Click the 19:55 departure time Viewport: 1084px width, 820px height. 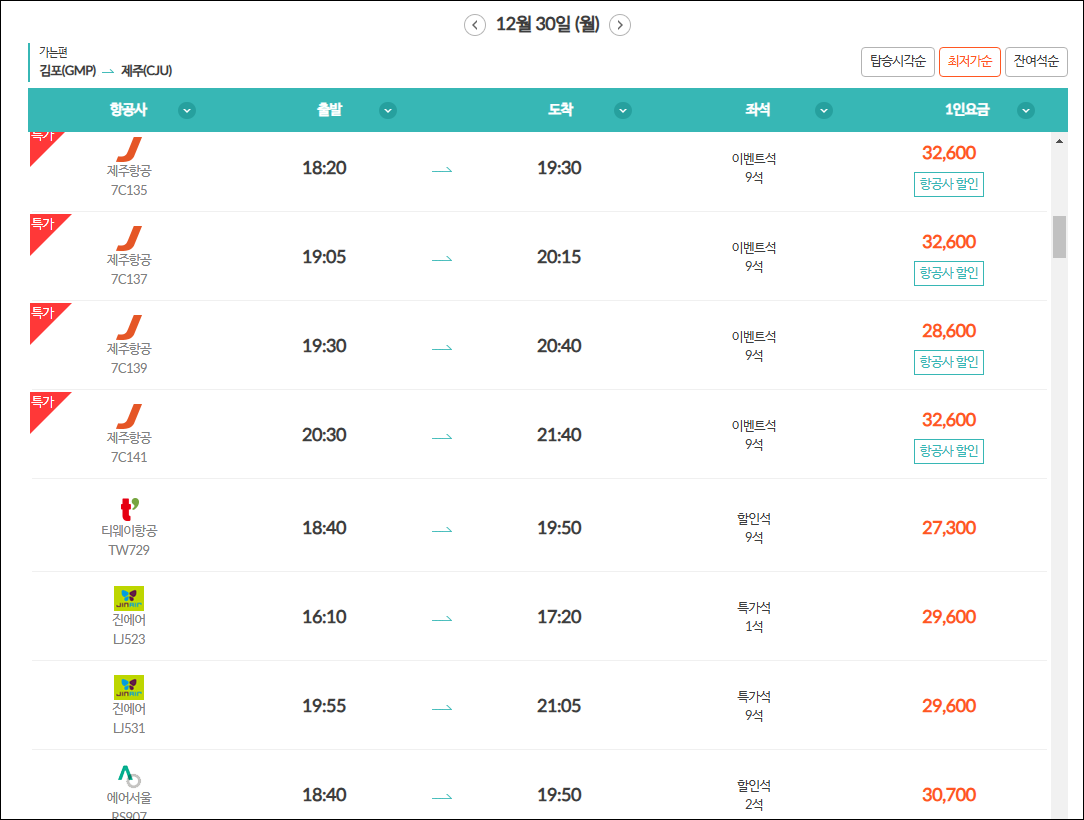324,706
